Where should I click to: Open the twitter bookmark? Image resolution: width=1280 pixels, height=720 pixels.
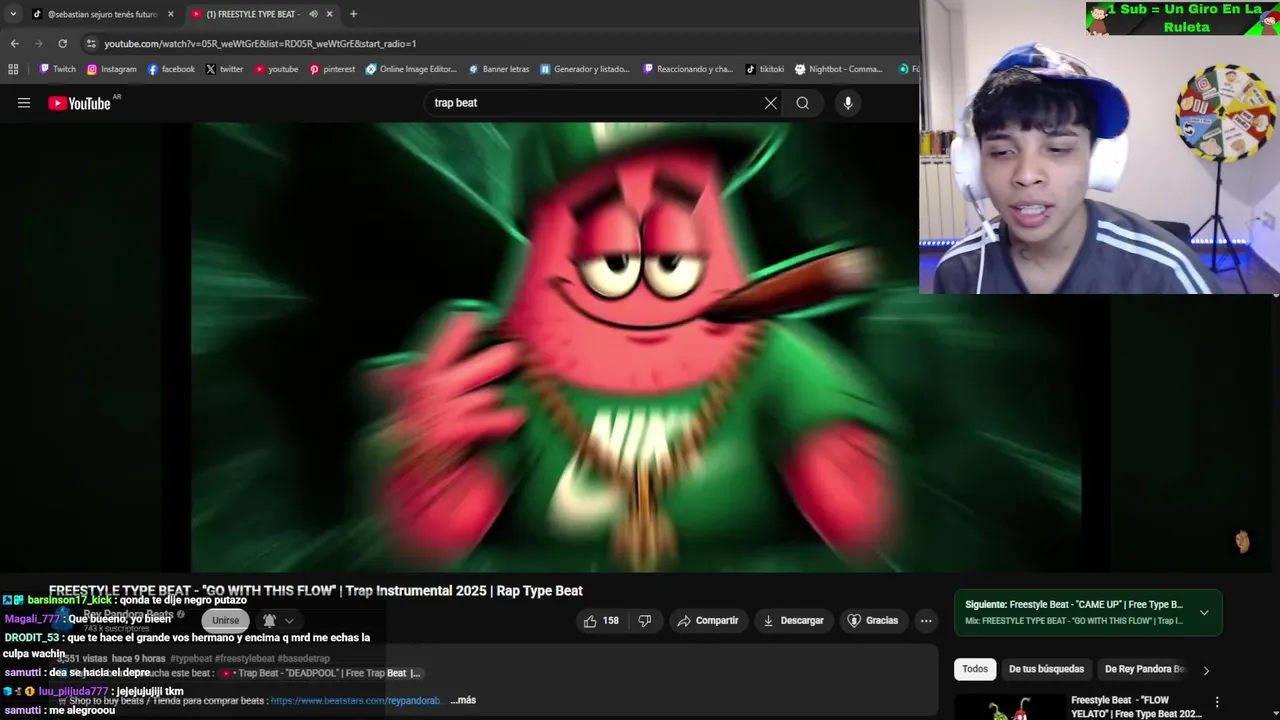[x=224, y=69]
